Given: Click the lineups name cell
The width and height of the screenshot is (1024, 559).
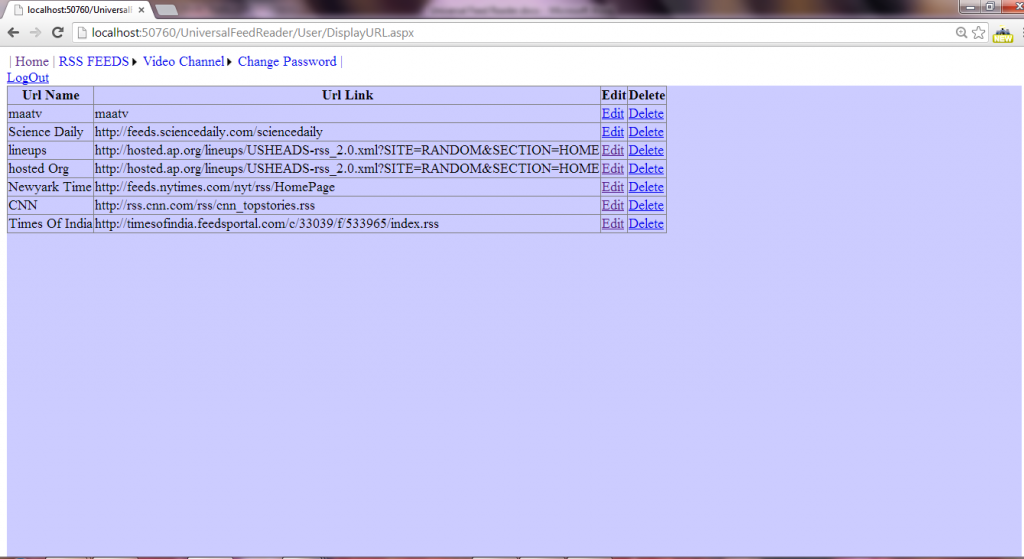Looking at the screenshot, I should (x=50, y=150).
